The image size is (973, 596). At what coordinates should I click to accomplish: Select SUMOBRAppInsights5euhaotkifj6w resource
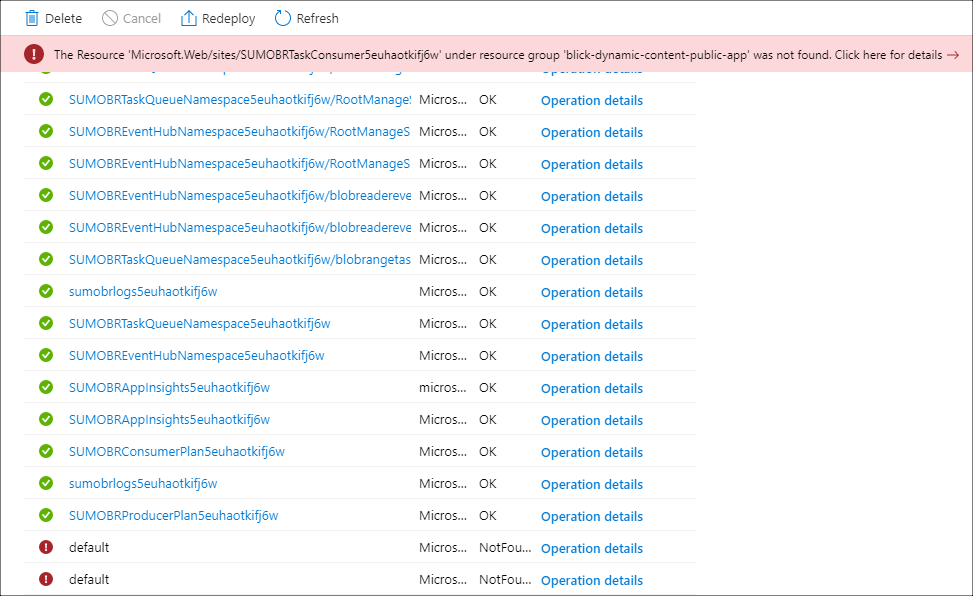point(165,387)
